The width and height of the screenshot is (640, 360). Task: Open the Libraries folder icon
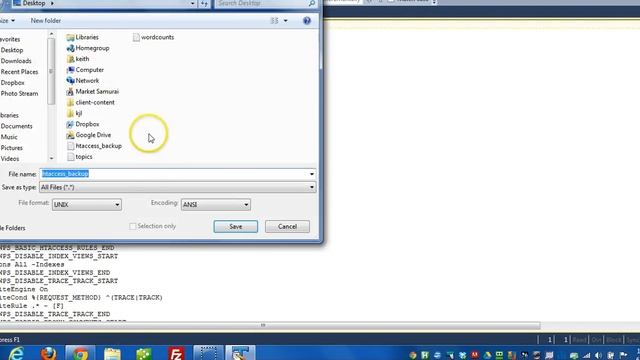coord(70,38)
